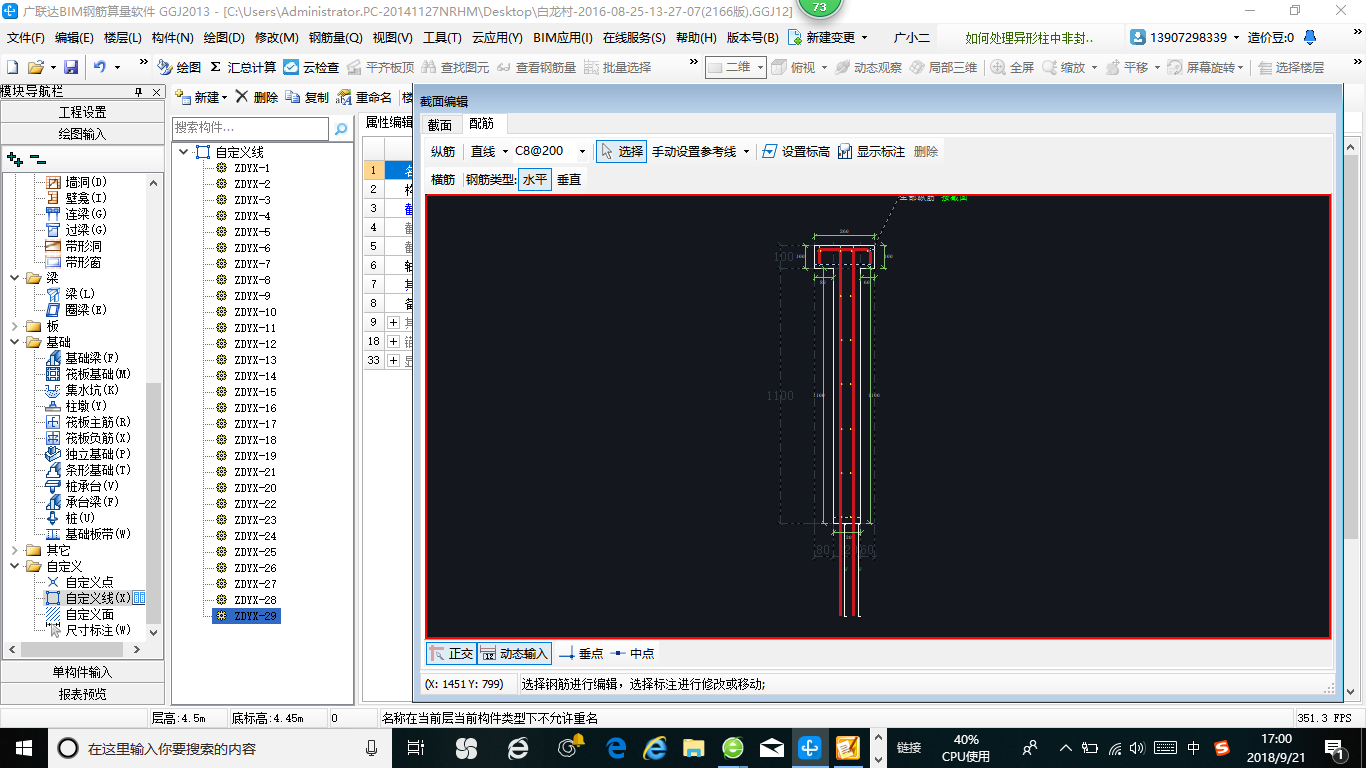Switch to the 截面 tab

tap(440, 125)
